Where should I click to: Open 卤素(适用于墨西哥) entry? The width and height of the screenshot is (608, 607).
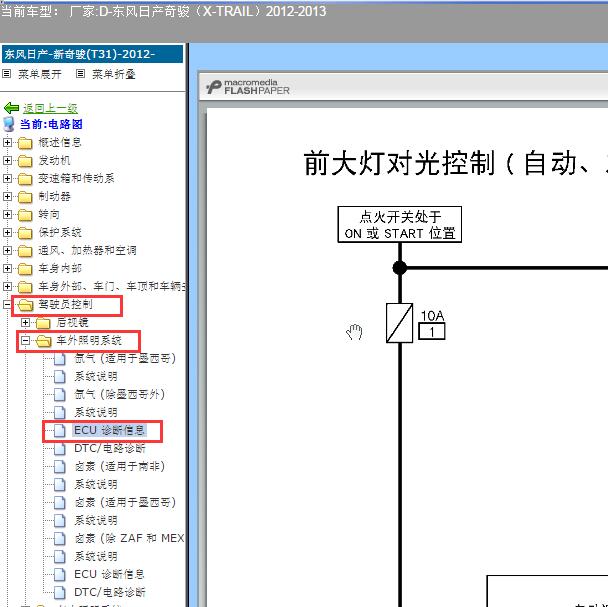click(125, 502)
